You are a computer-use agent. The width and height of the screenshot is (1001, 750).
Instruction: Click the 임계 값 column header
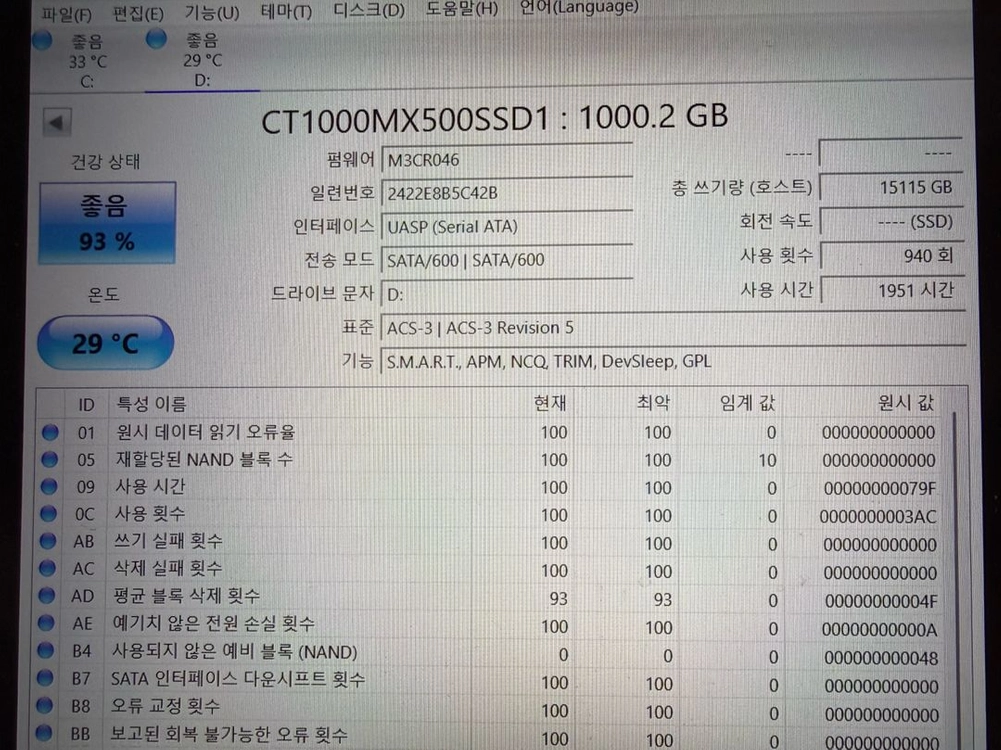click(x=747, y=403)
